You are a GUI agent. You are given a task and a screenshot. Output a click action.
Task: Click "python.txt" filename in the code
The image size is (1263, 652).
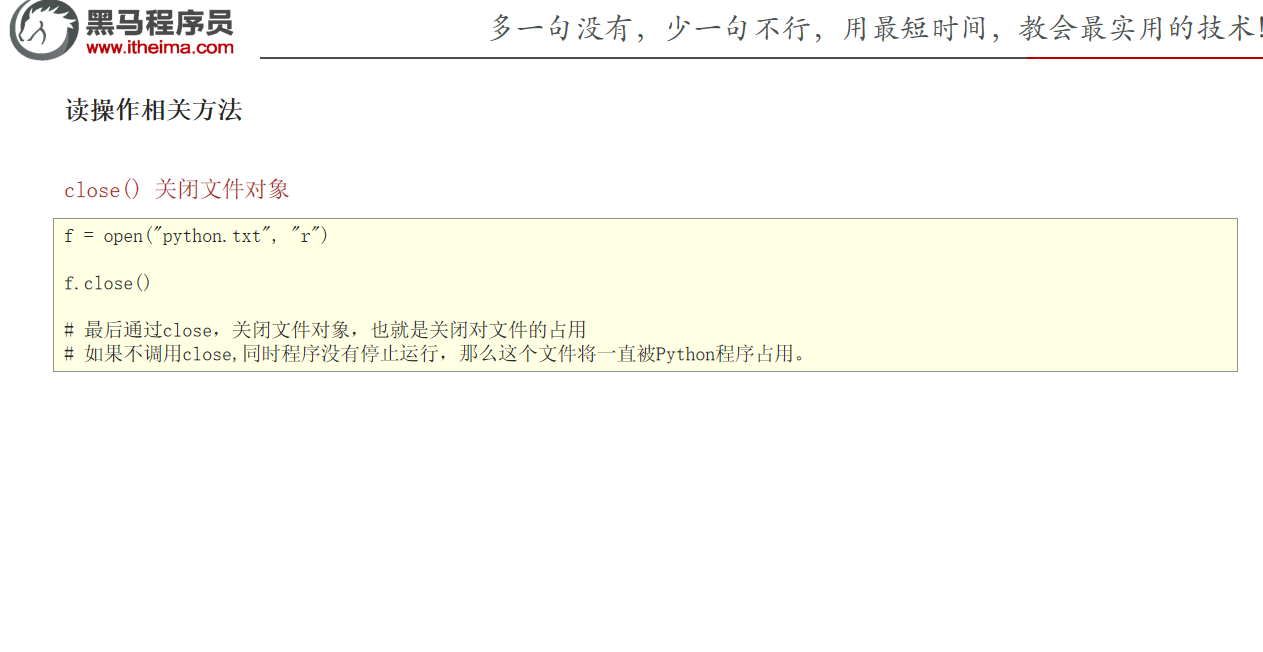tap(212, 236)
